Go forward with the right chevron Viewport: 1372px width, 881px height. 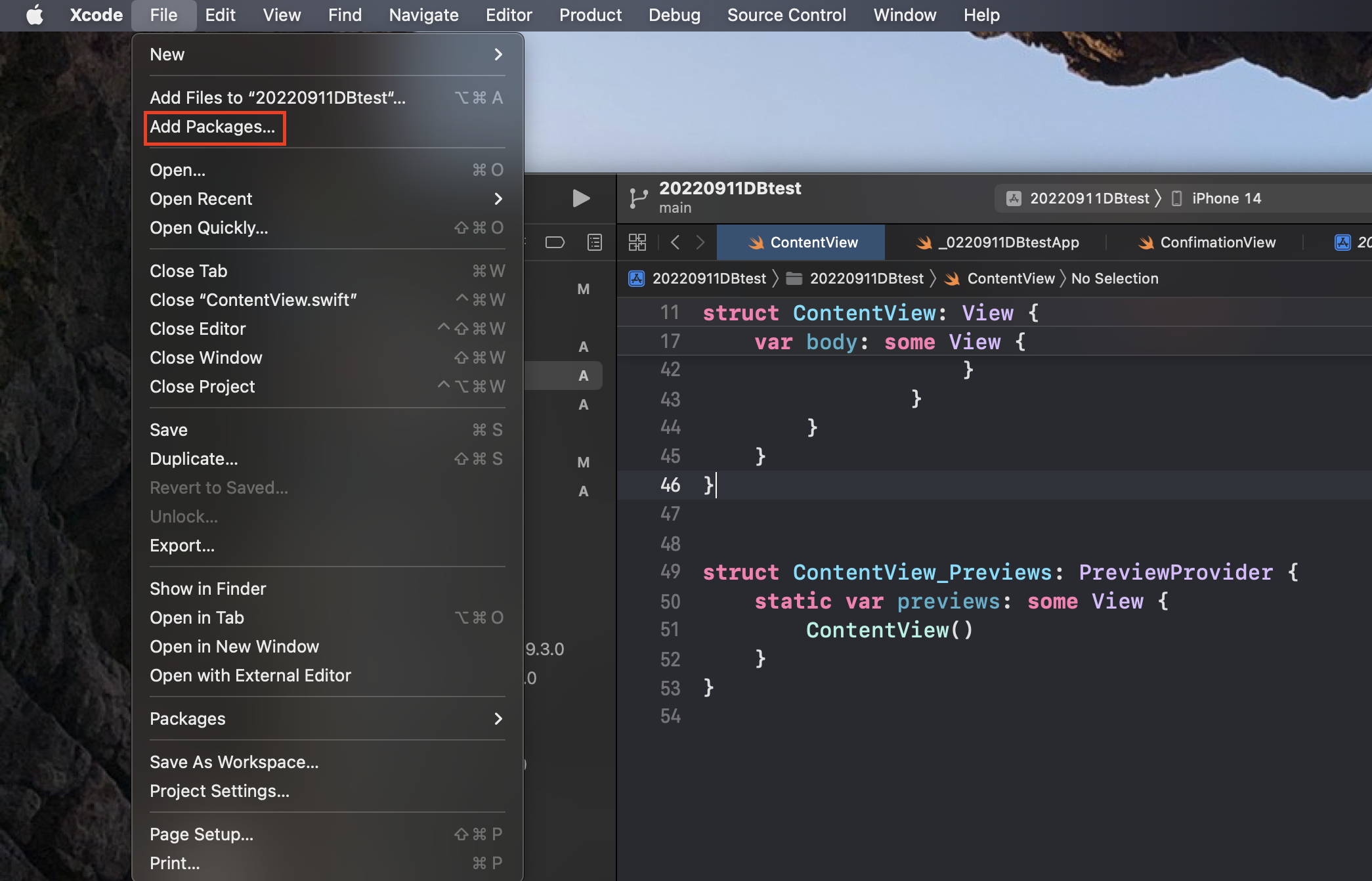(x=700, y=242)
